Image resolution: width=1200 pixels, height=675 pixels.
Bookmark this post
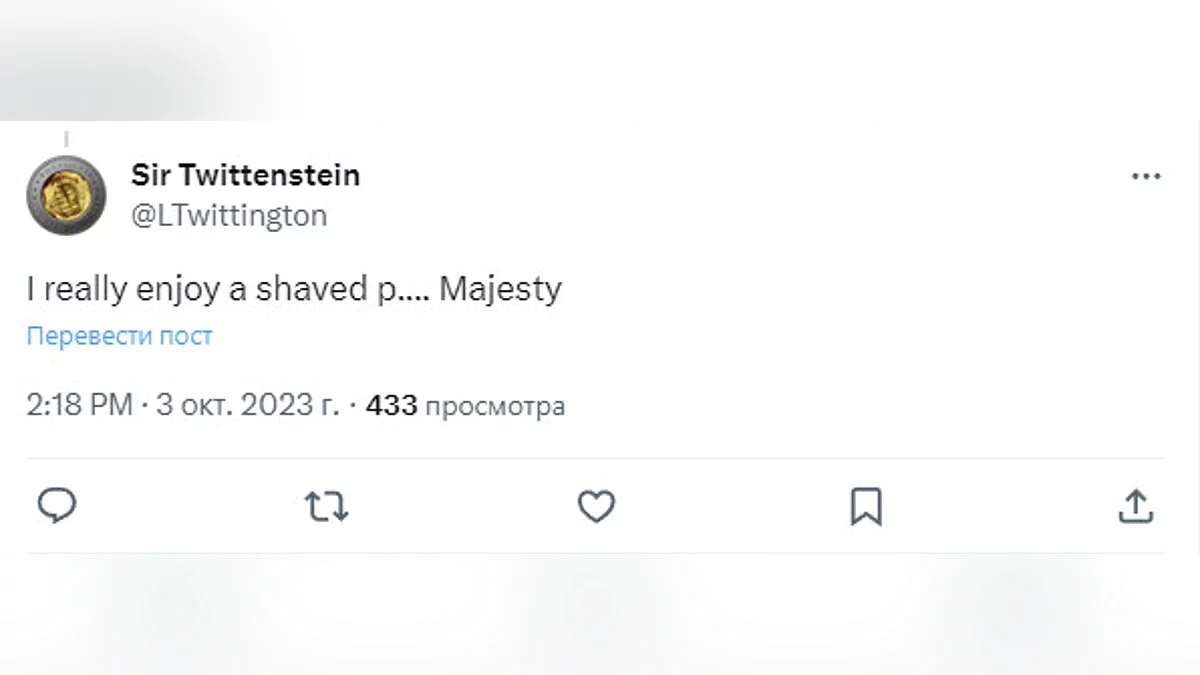[865, 507]
